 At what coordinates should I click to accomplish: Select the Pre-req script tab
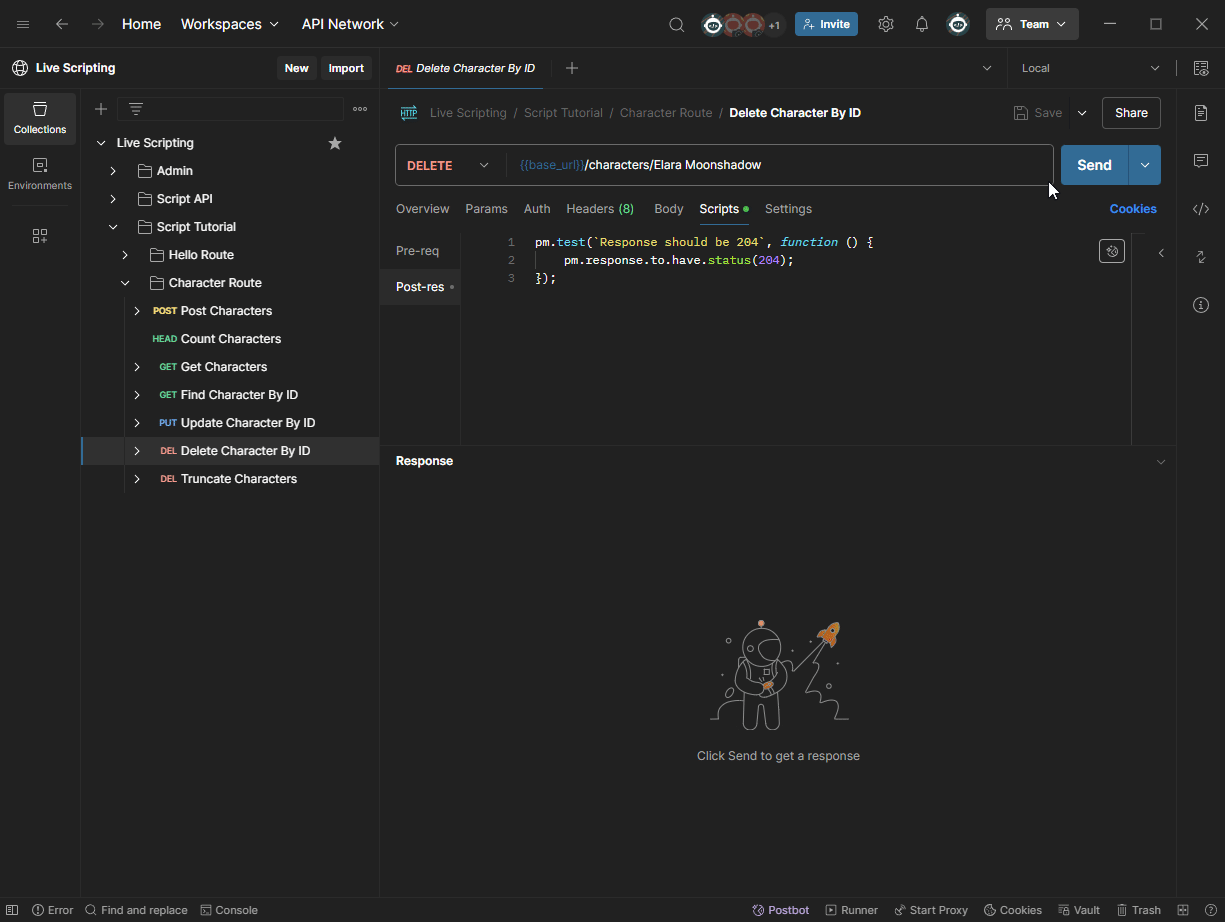[418, 251]
